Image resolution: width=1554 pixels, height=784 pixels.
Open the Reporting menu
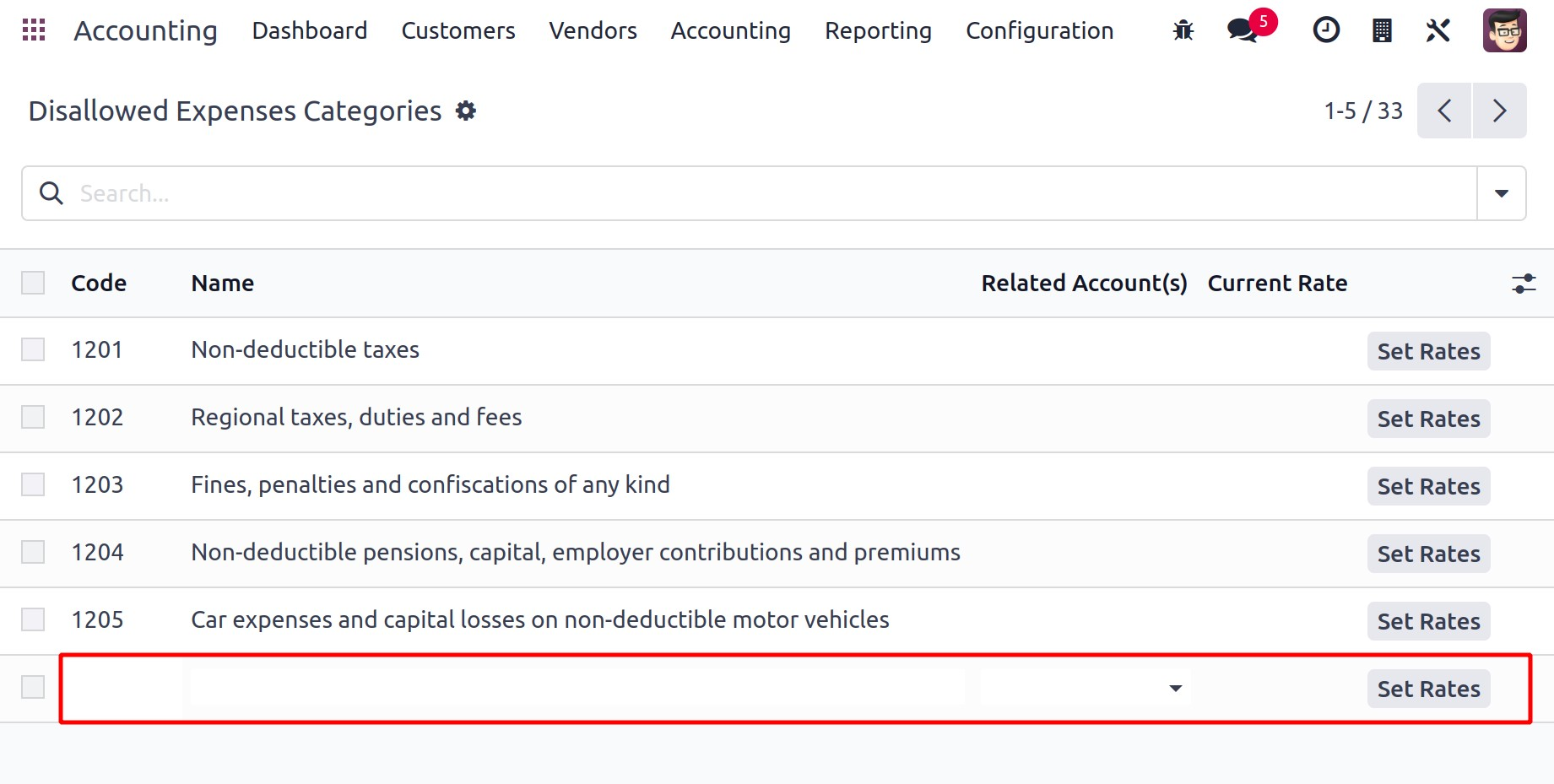[878, 31]
